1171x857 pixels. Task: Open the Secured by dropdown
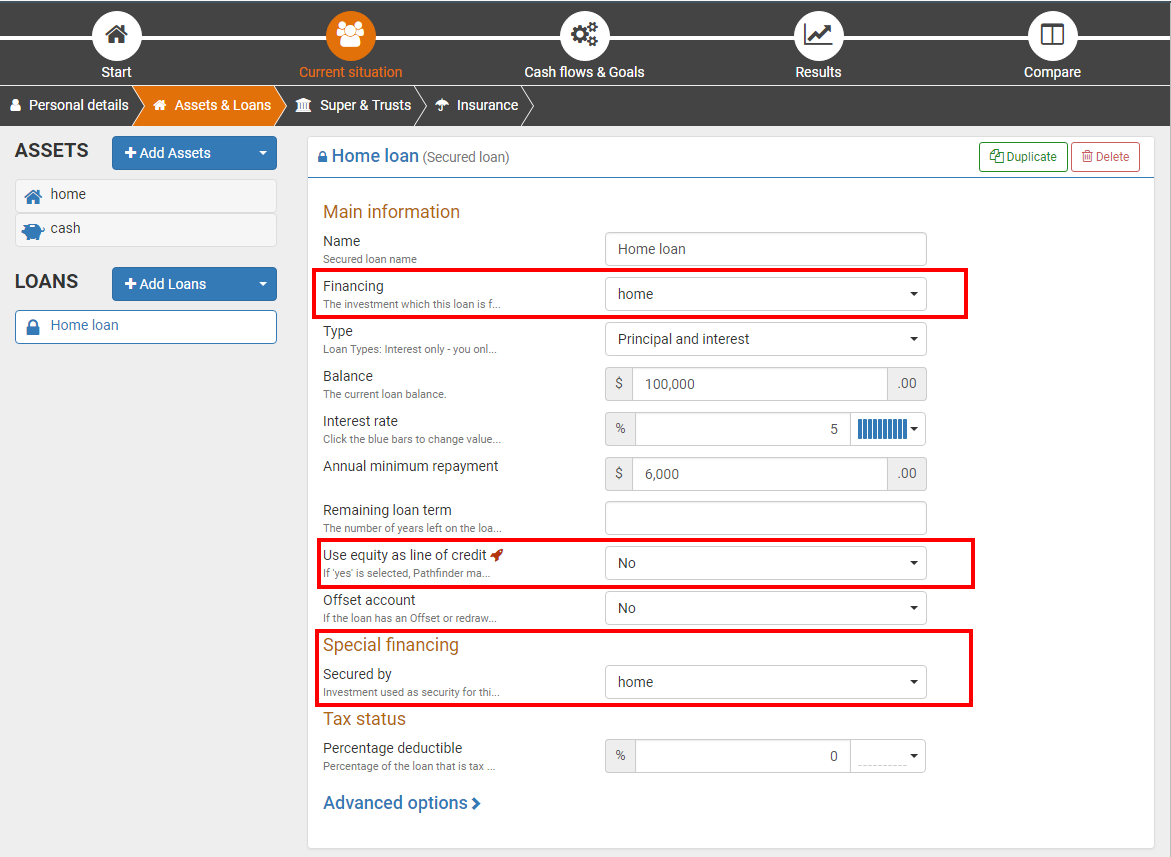(765, 682)
